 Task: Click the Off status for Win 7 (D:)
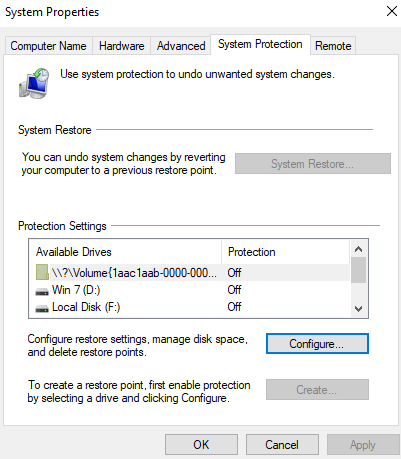[234, 290]
